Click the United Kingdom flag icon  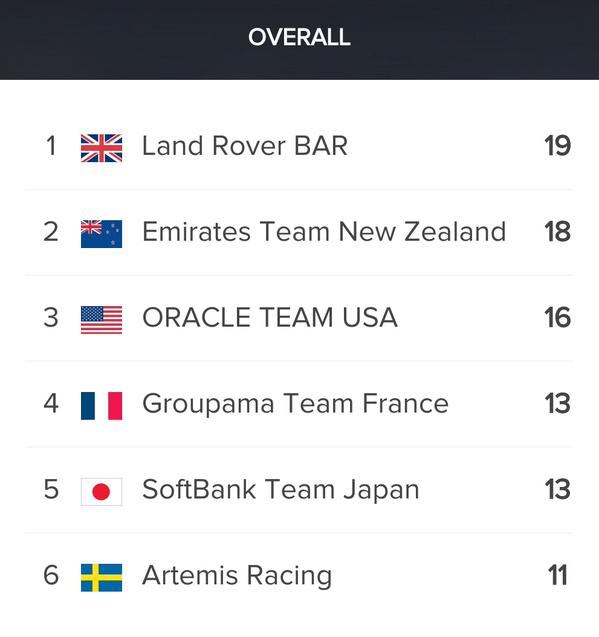(101, 148)
